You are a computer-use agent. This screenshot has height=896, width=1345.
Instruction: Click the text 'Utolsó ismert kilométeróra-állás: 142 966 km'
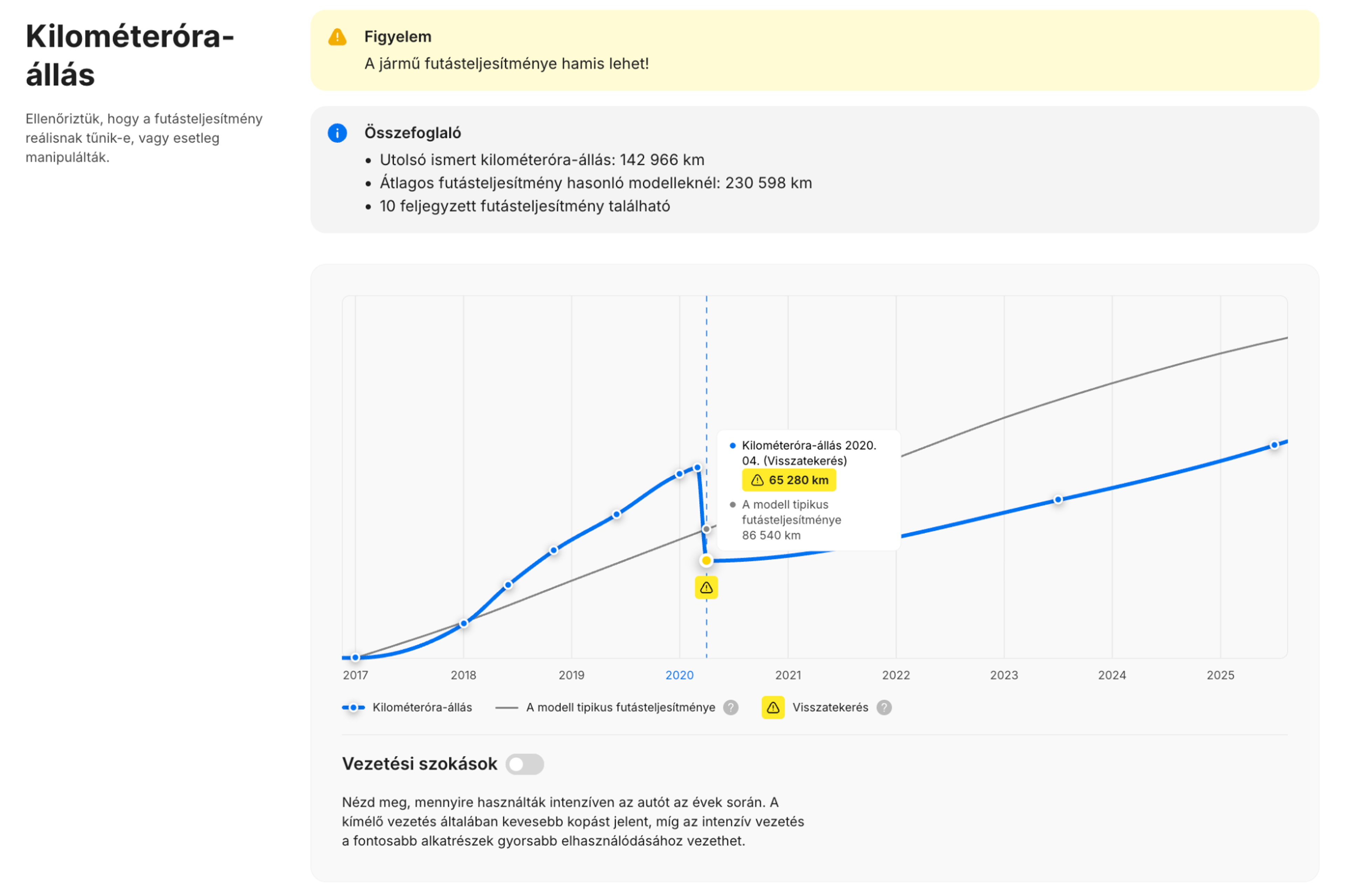point(542,159)
